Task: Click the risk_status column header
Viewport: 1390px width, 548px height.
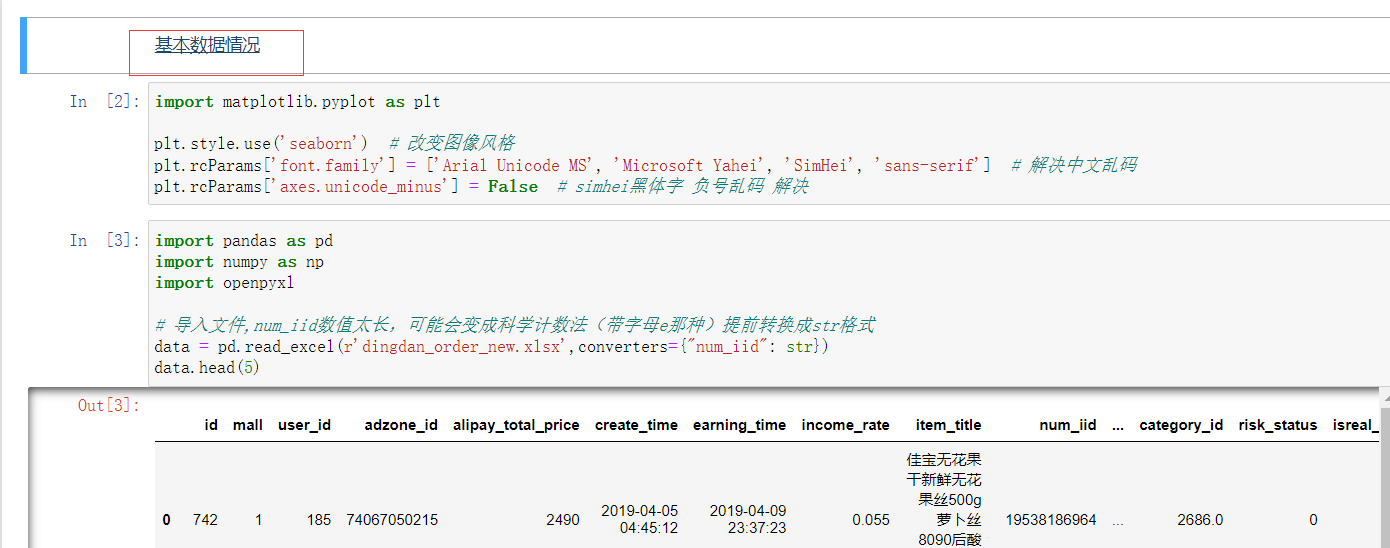Action: (1278, 425)
